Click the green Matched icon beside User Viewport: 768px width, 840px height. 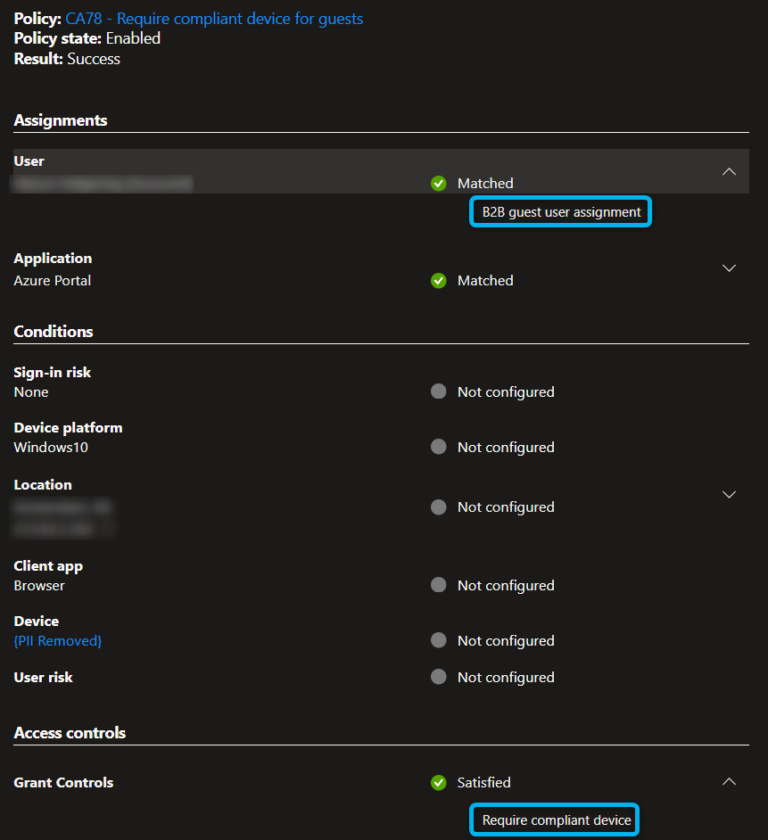click(438, 183)
